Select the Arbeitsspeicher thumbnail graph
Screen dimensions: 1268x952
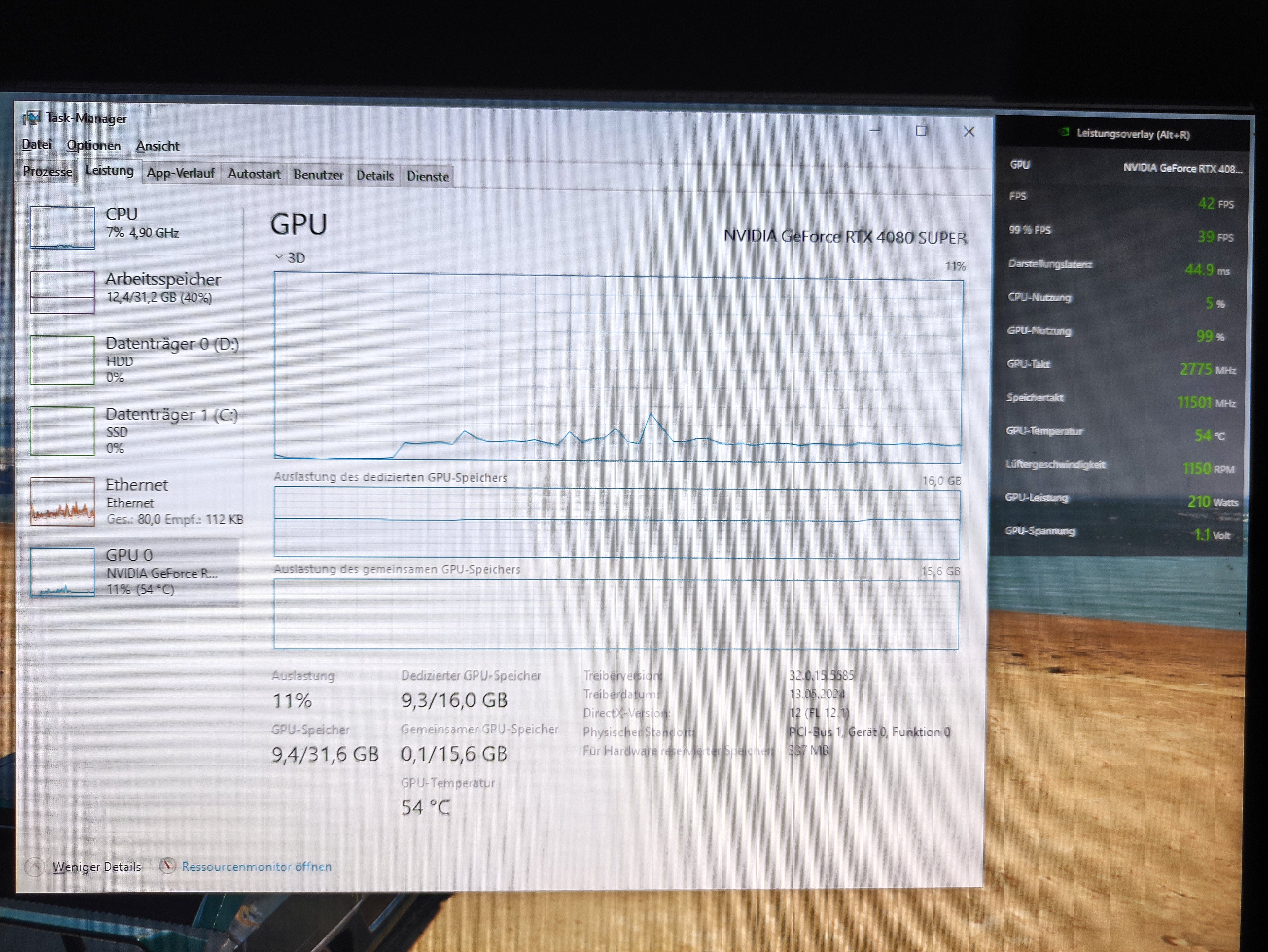(x=62, y=292)
